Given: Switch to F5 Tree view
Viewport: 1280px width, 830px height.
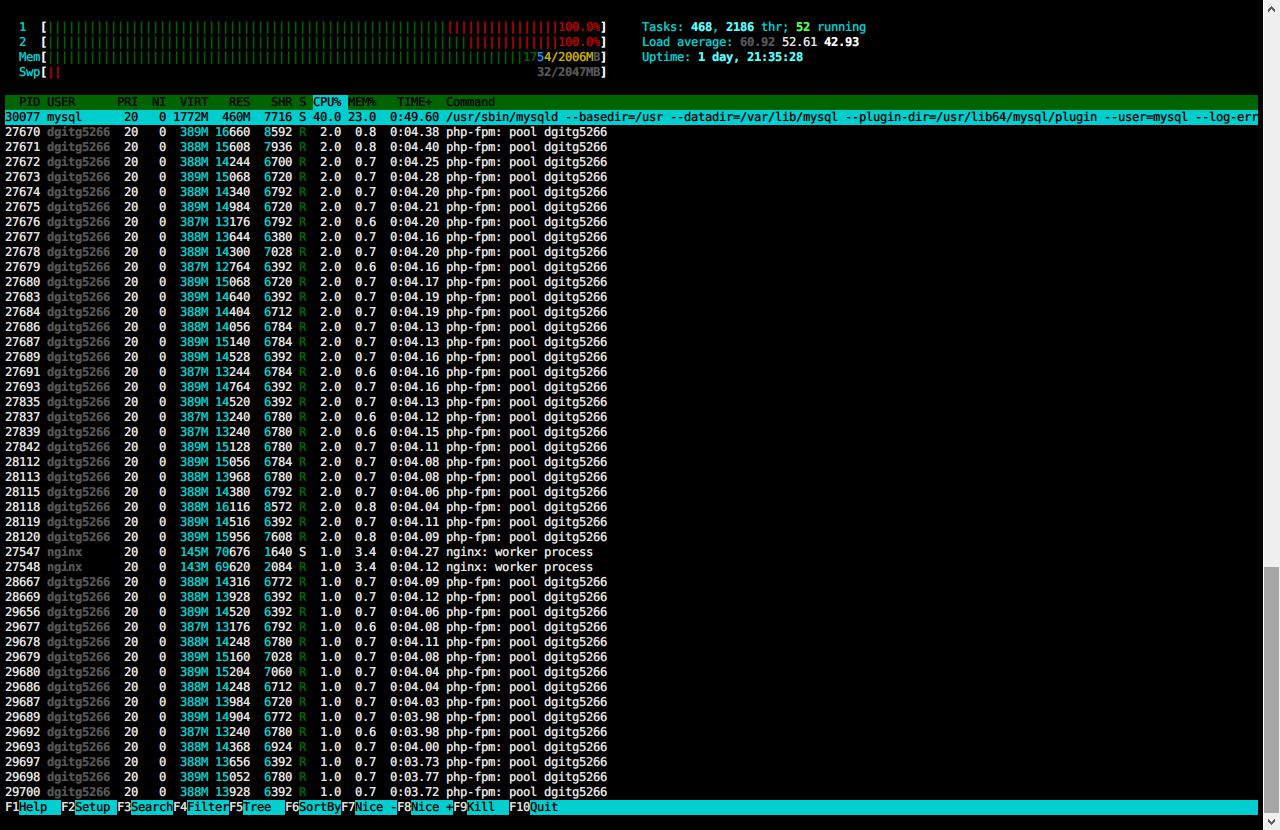Looking at the screenshot, I should 257,807.
